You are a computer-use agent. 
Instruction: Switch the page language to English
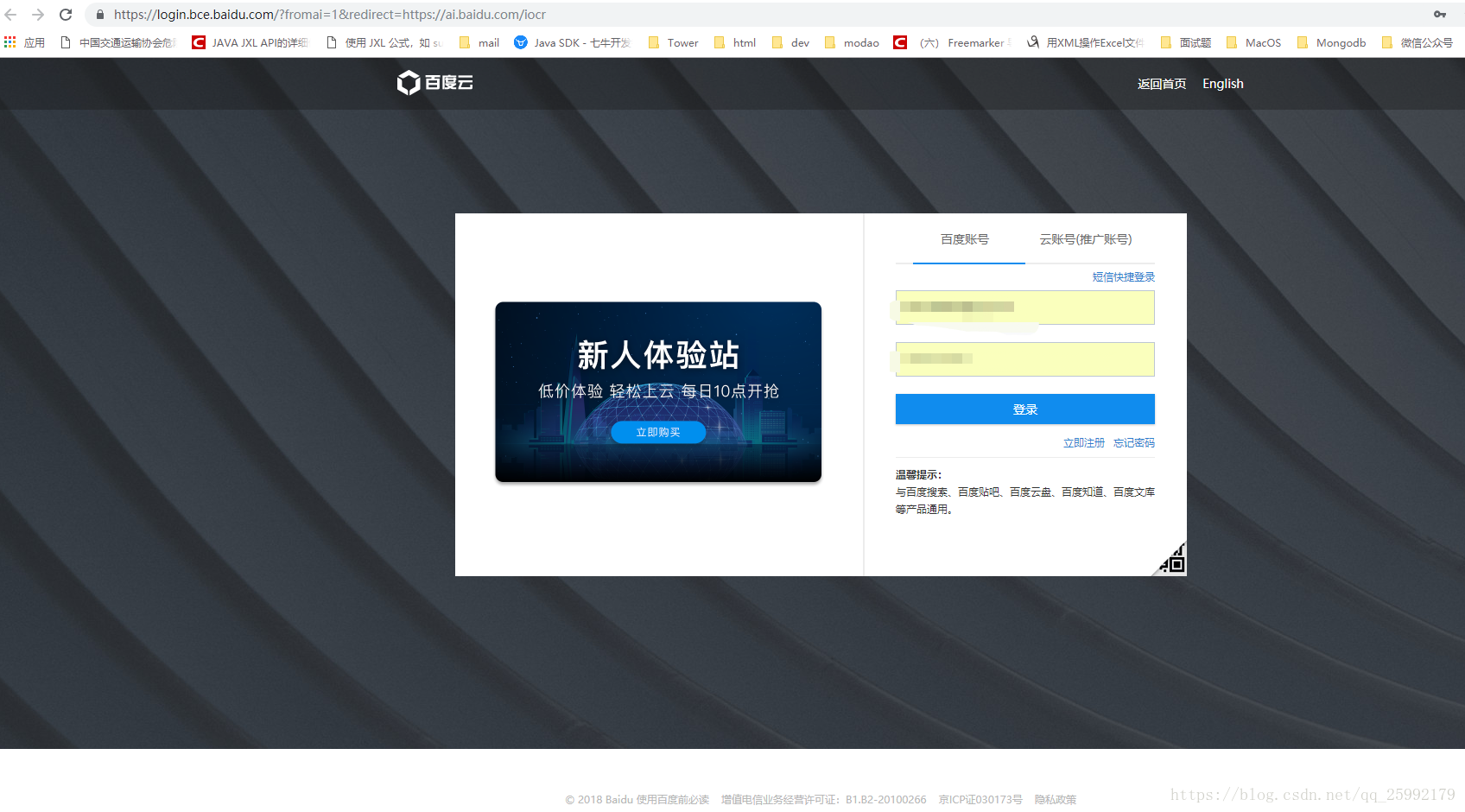coord(1222,83)
